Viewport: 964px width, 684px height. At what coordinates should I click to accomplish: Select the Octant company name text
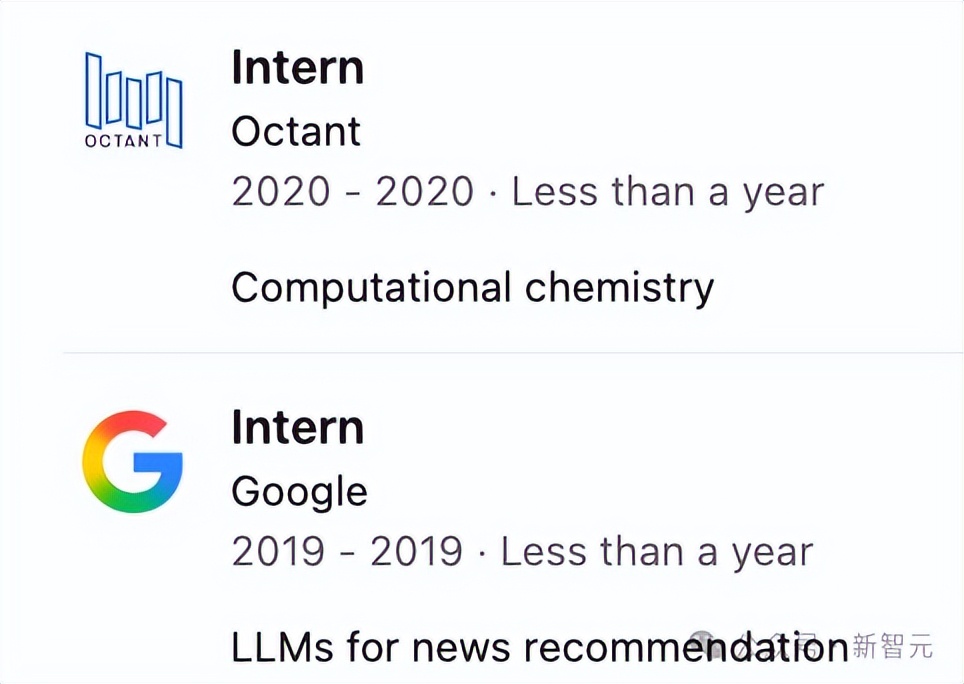click(296, 131)
